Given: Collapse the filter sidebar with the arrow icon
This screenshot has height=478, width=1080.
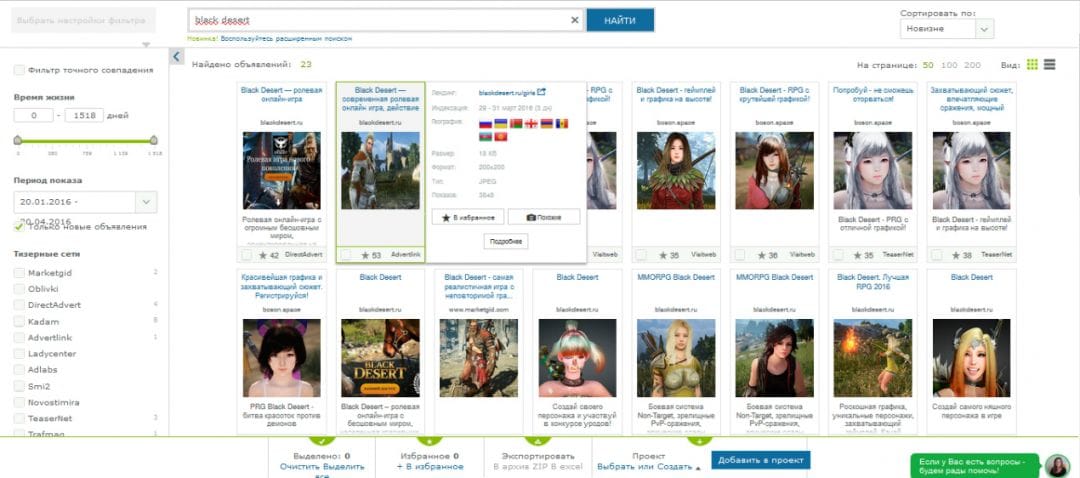Looking at the screenshot, I should click(x=176, y=57).
